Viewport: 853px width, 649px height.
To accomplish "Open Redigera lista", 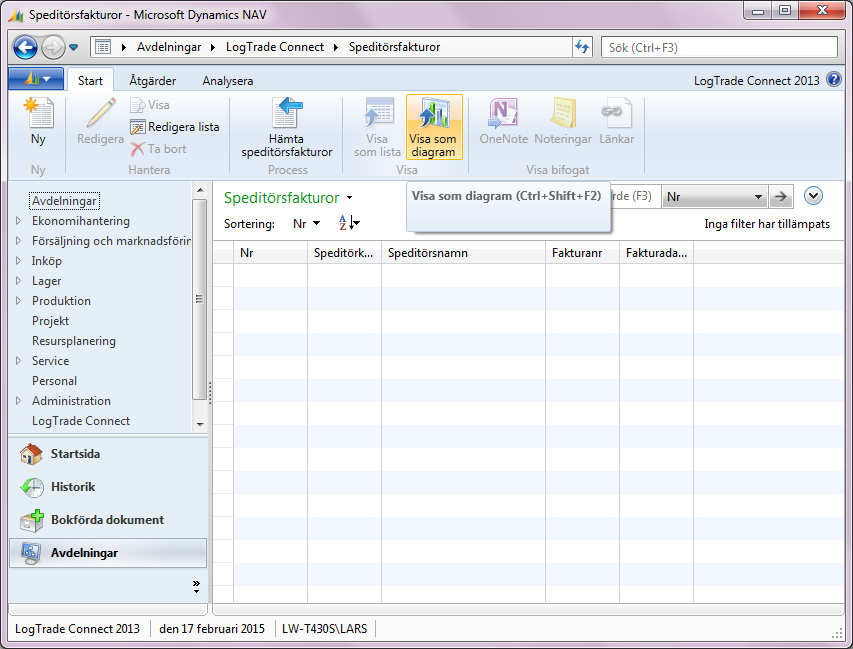I will click(175, 127).
